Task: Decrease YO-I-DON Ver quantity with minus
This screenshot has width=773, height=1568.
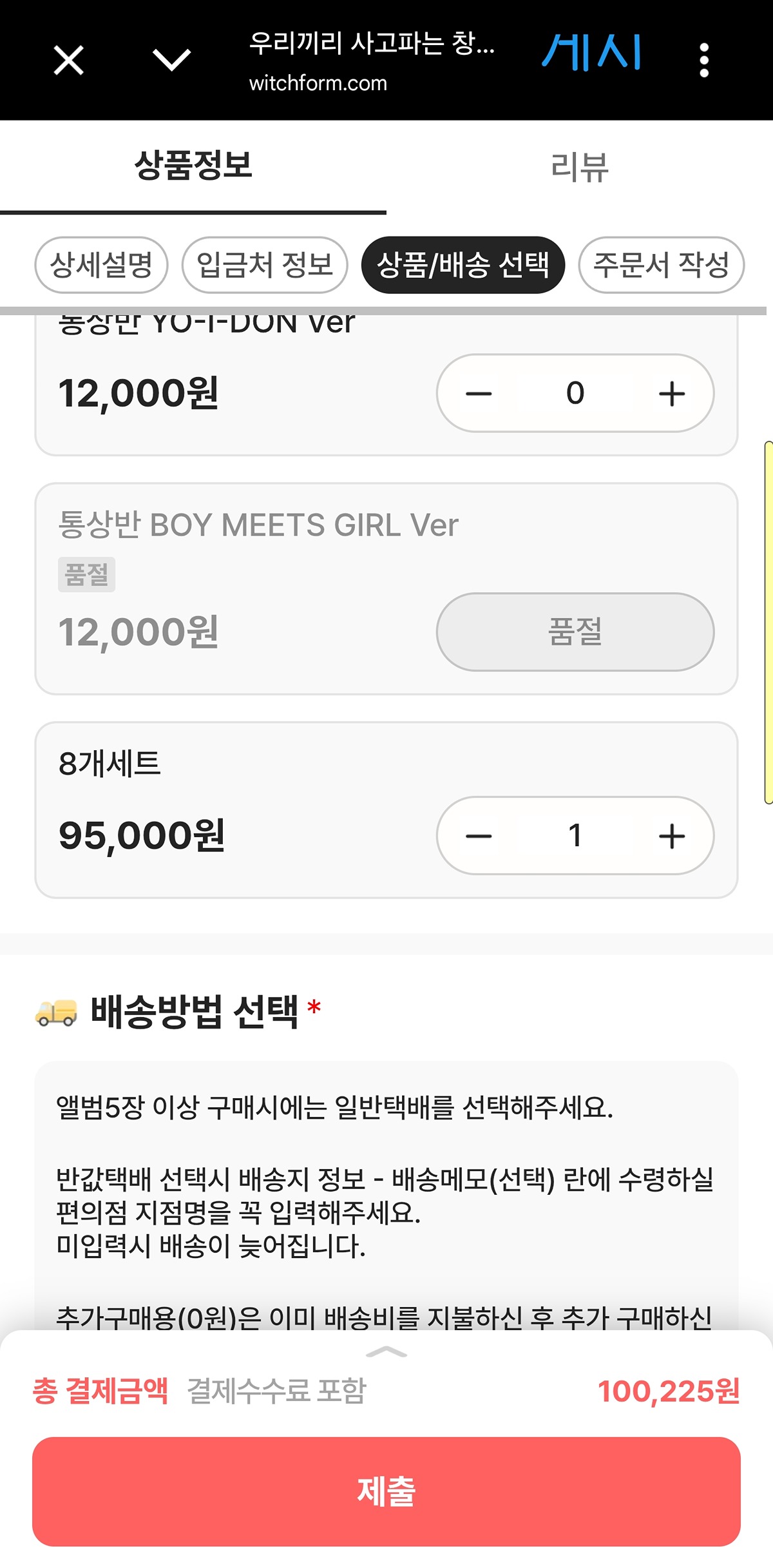Action: (x=479, y=393)
